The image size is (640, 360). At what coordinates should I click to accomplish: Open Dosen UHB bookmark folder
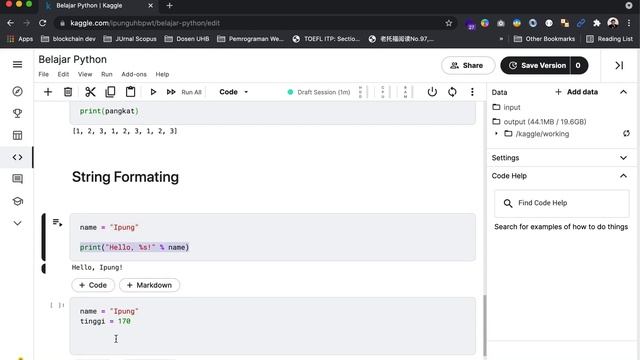click(x=187, y=39)
